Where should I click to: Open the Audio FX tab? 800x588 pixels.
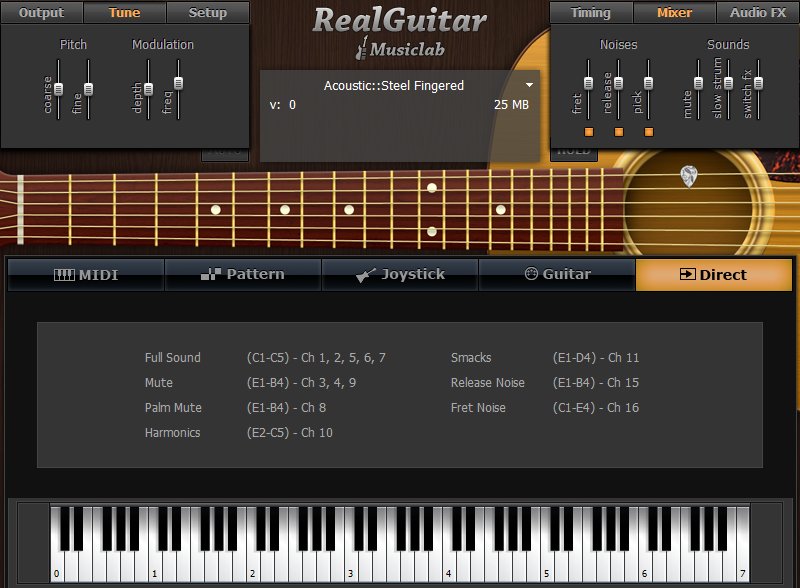pos(759,13)
